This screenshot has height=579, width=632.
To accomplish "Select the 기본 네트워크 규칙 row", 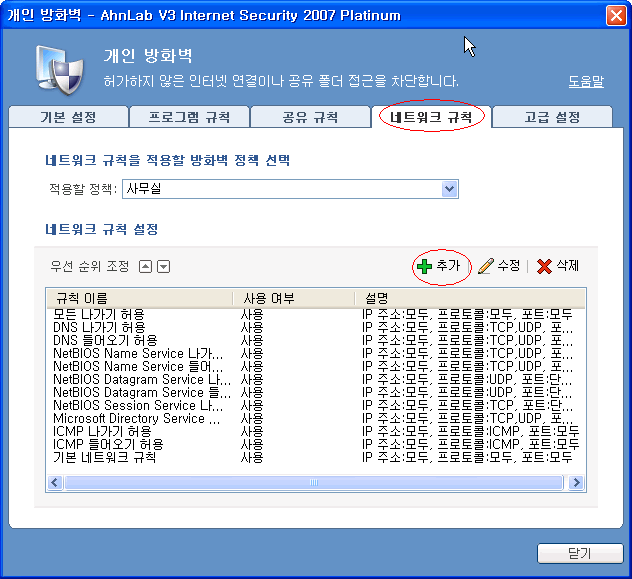I will coord(104,457).
